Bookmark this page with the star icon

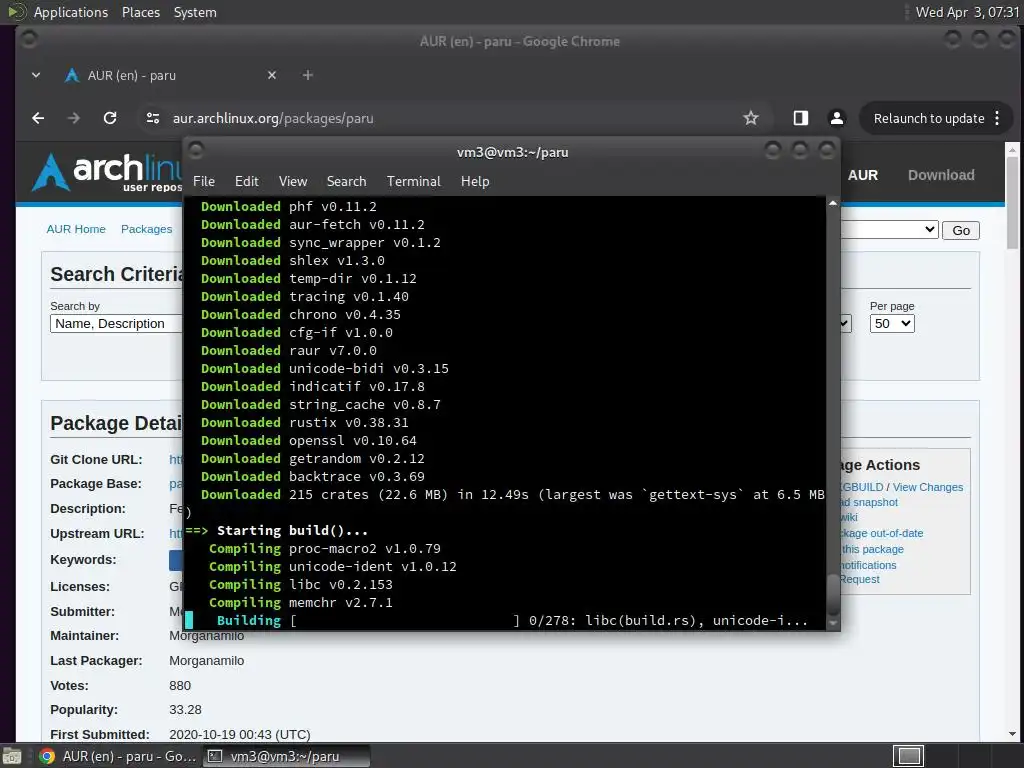point(751,118)
